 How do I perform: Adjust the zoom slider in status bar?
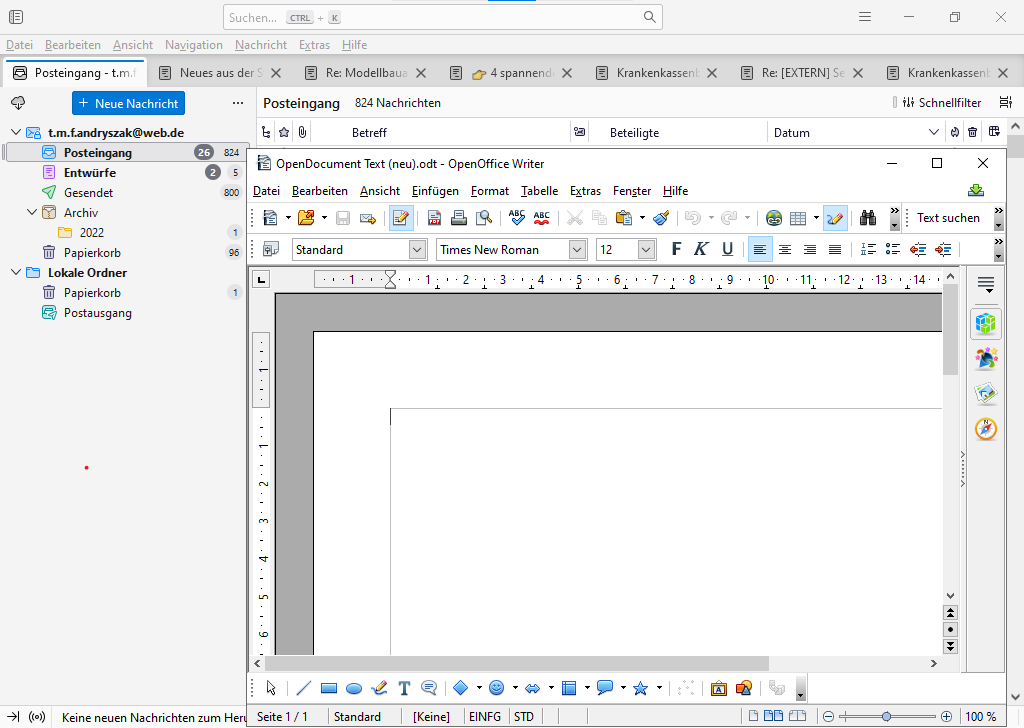pyautogui.click(x=886, y=717)
